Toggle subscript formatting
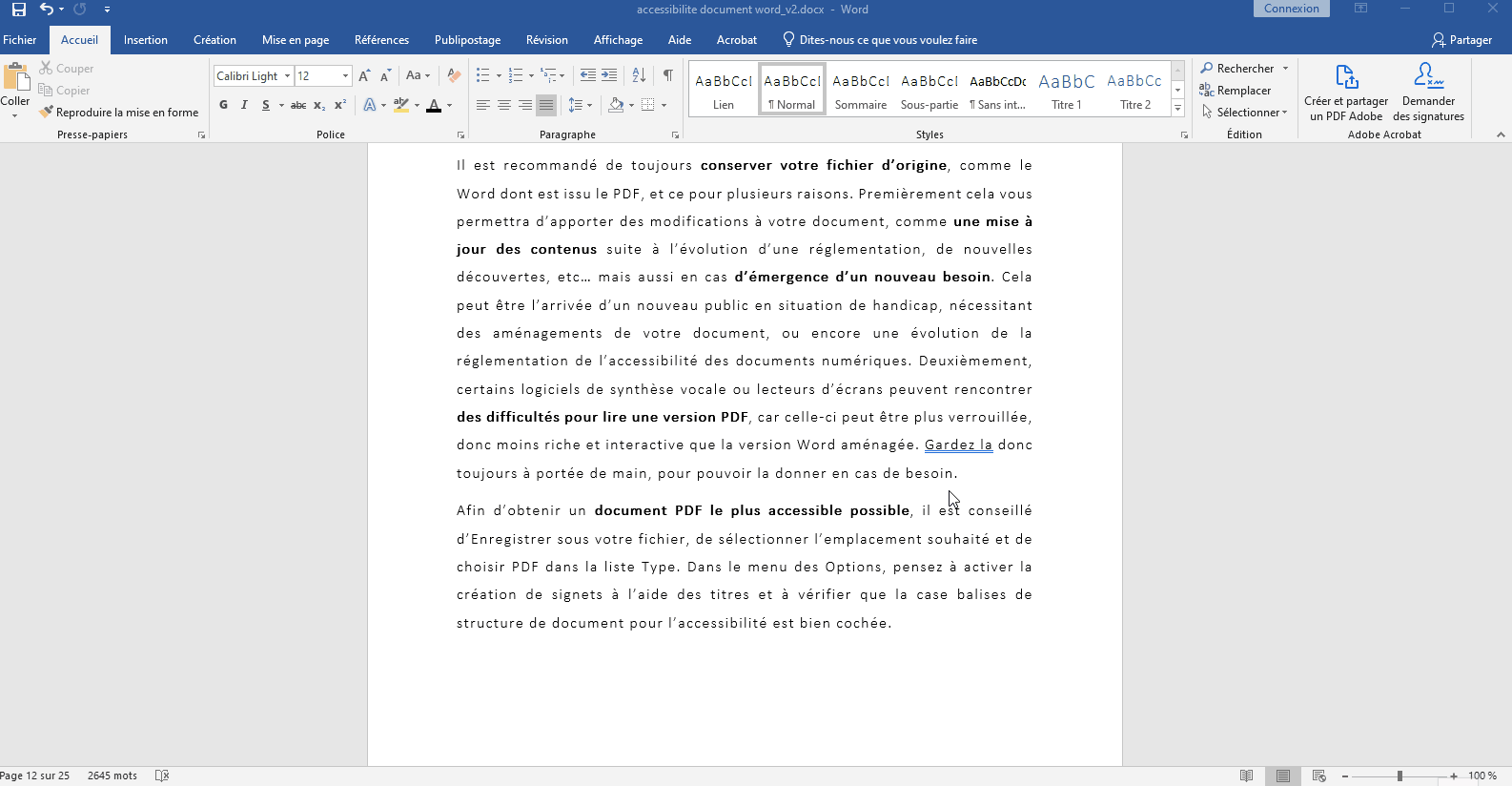The height and width of the screenshot is (786, 1512). (x=319, y=105)
